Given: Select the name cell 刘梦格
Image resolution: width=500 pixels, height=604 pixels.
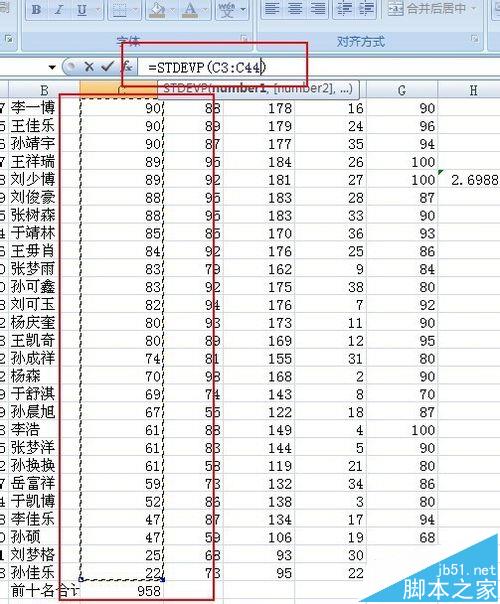Looking at the screenshot, I should coord(44,555).
